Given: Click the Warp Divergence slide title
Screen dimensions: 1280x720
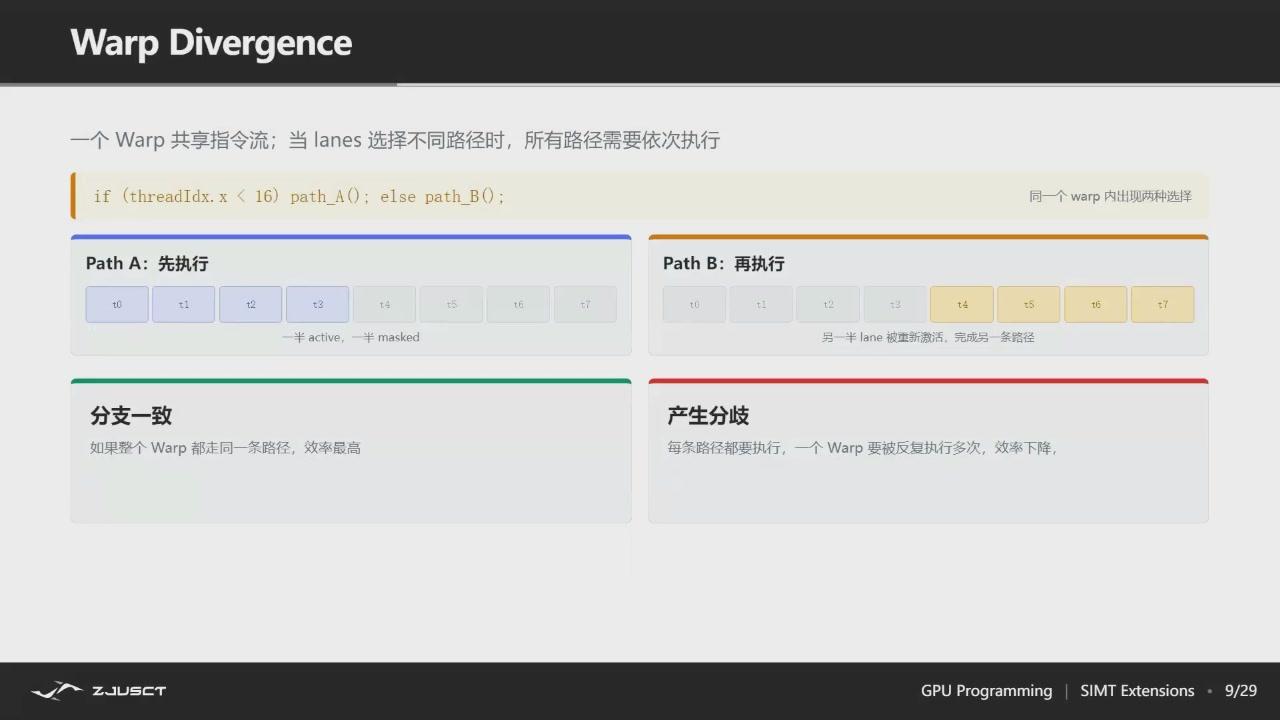Looking at the screenshot, I should [211, 43].
